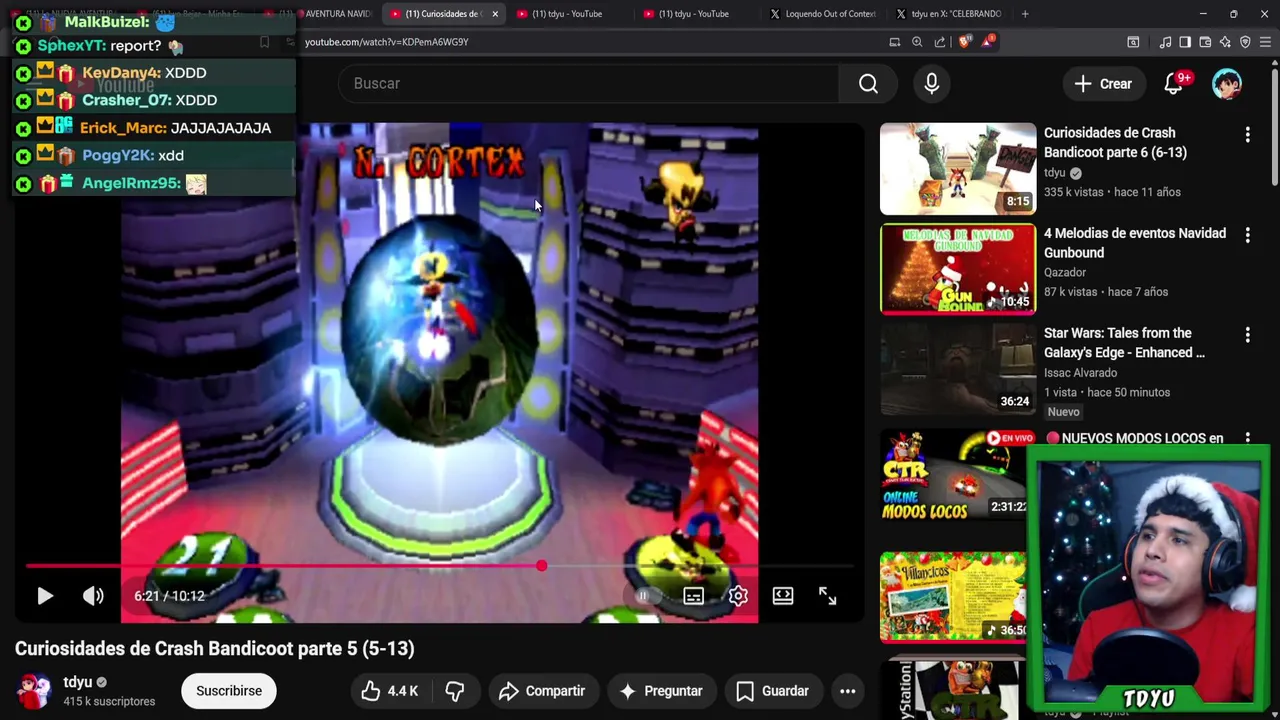Turn on subtitles in the player
The image size is (1280, 720).
(693, 596)
